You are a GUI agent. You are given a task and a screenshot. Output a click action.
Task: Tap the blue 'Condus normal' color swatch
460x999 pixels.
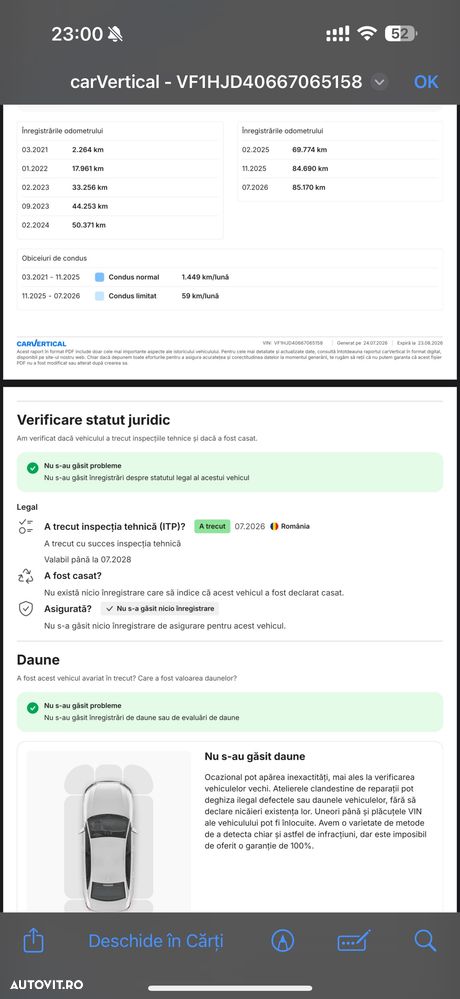tap(99, 277)
